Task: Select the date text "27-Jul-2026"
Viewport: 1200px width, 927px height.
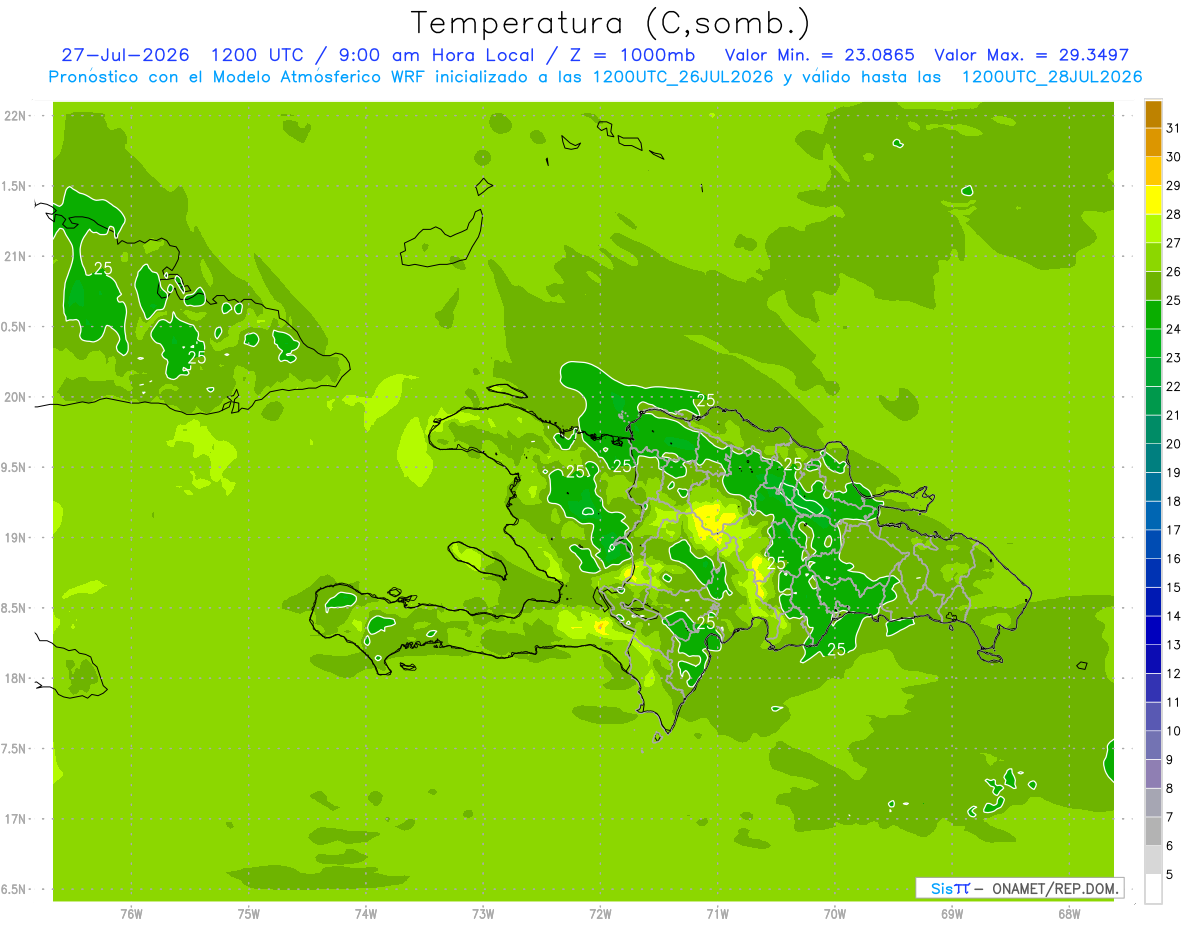Action: 124,55
